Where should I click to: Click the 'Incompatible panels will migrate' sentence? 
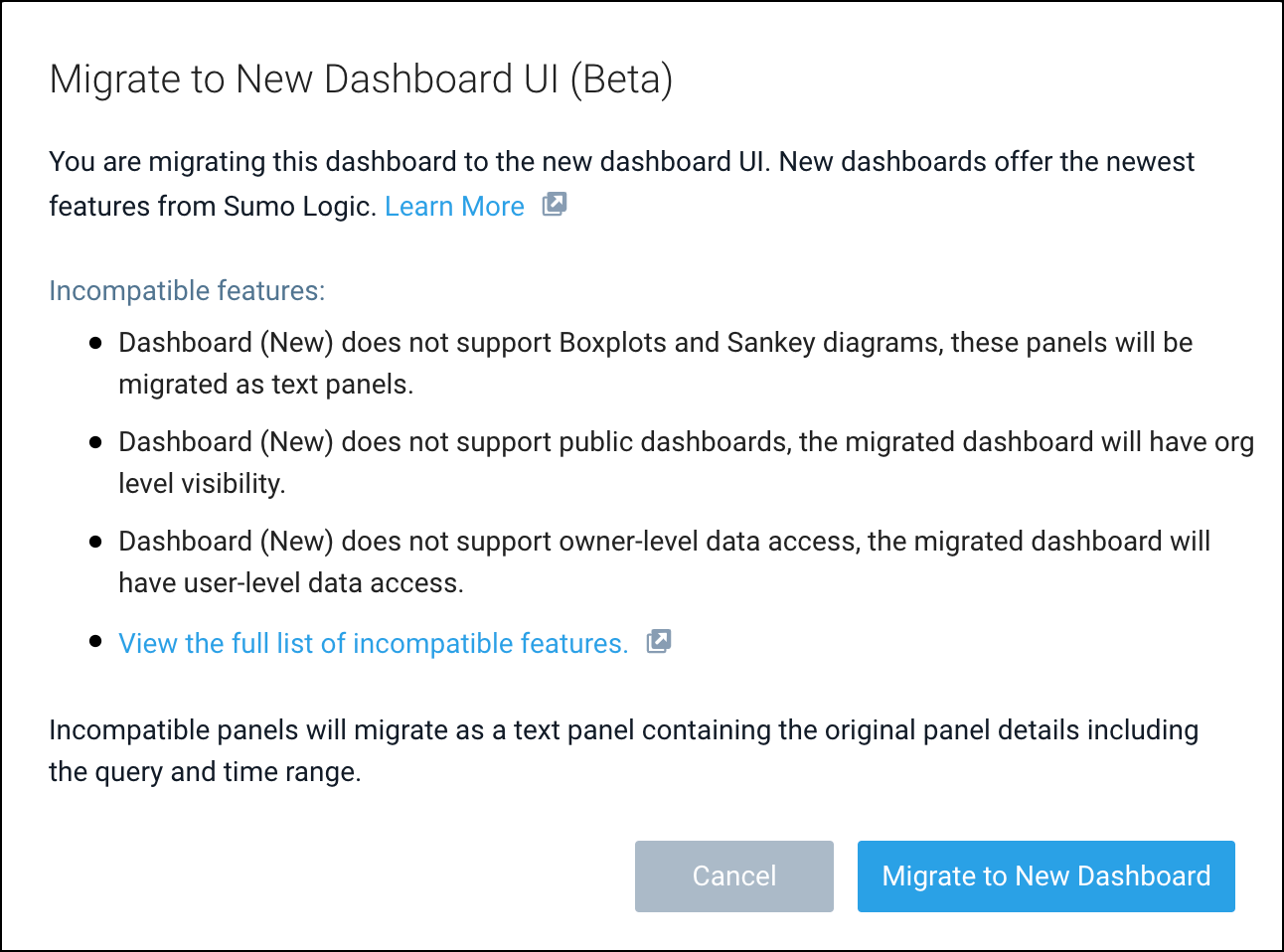point(623,730)
